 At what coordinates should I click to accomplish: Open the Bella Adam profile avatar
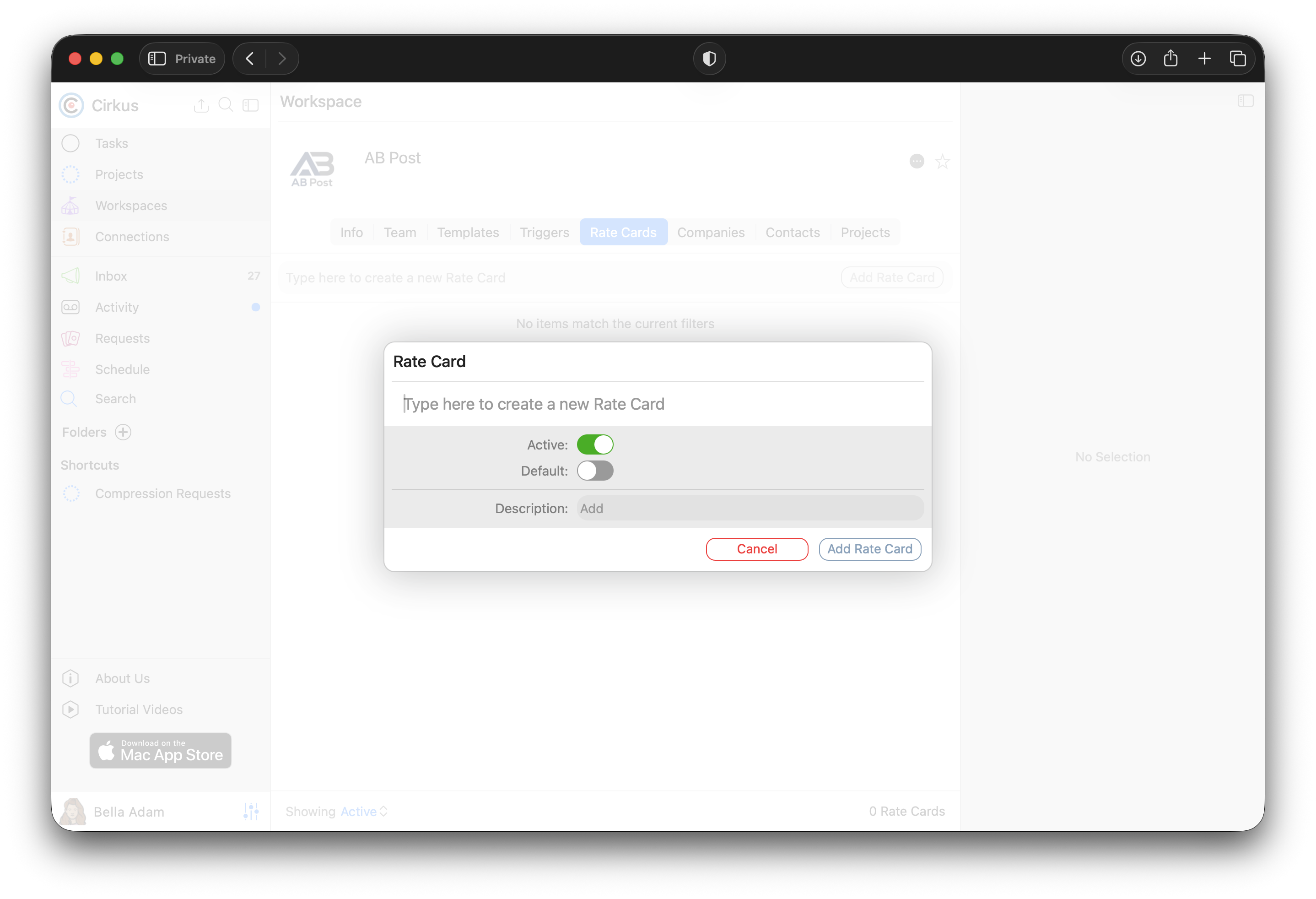73,812
